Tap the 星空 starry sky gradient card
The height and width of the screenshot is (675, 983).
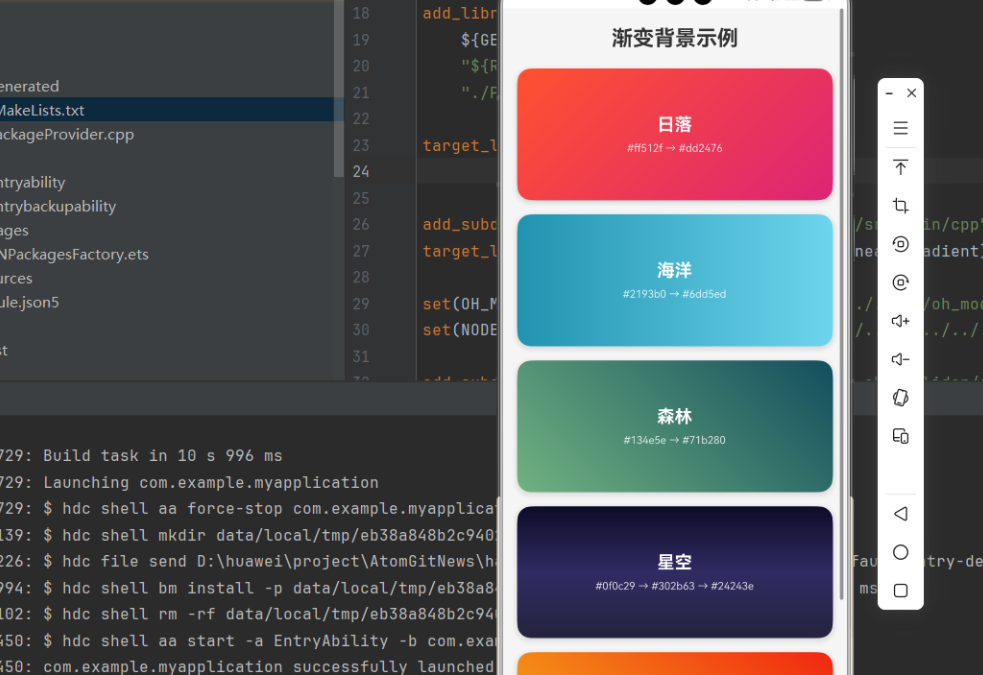pyautogui.click(x=675, y=572)
